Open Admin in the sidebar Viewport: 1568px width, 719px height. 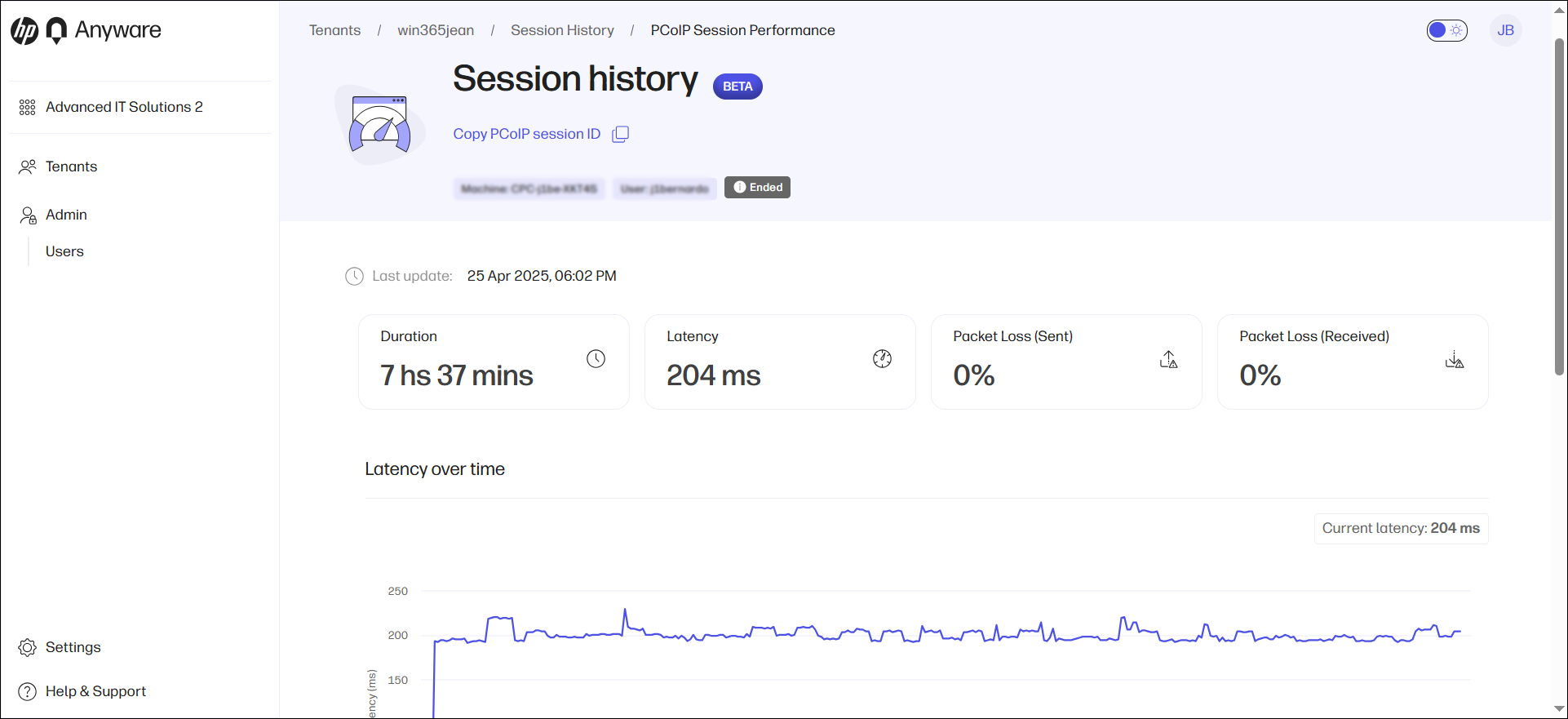[x=66, y=215]
